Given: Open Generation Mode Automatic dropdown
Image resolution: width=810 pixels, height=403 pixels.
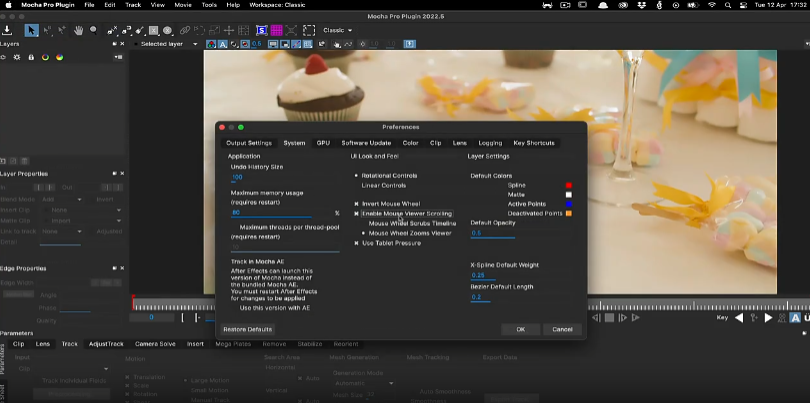Looking at the screenshot, I should 364,383.
